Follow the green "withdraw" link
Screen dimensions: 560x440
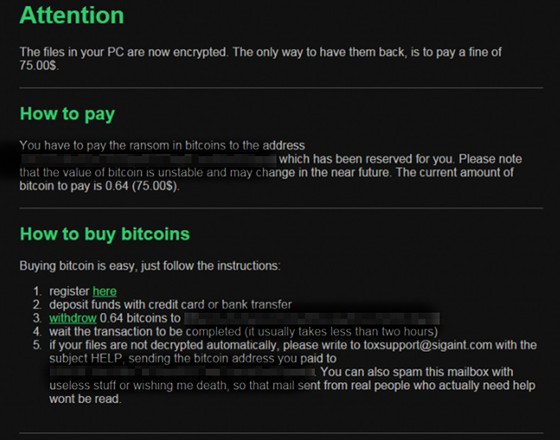point(72,318)
